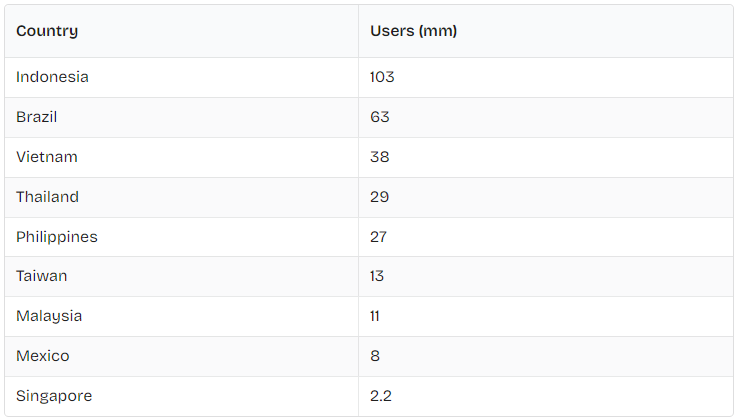The image size is (738, 418).
Task: Select the Mexico country cell
Action: (43, 356)
